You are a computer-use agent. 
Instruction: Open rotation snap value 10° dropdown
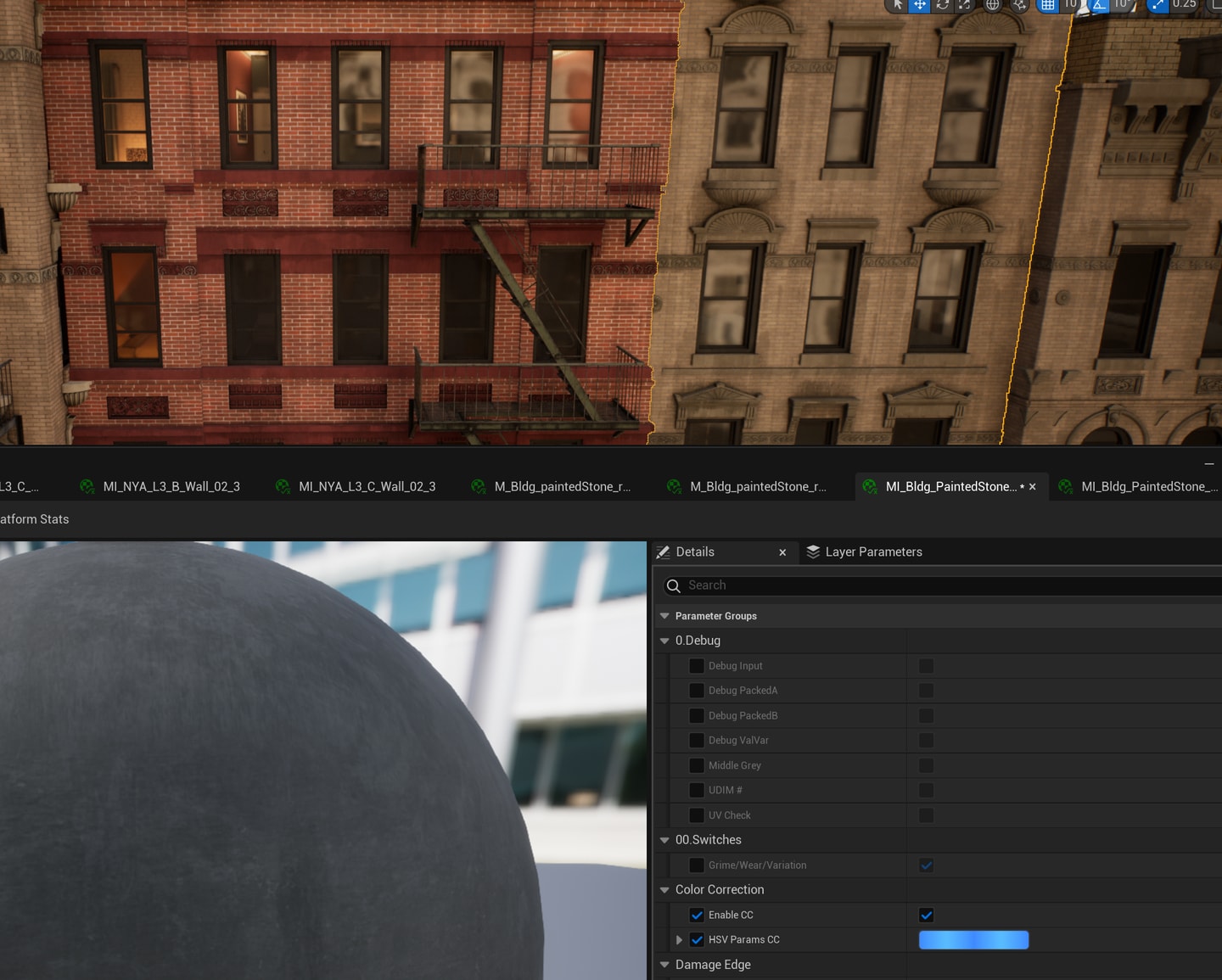click(1122, 4)
